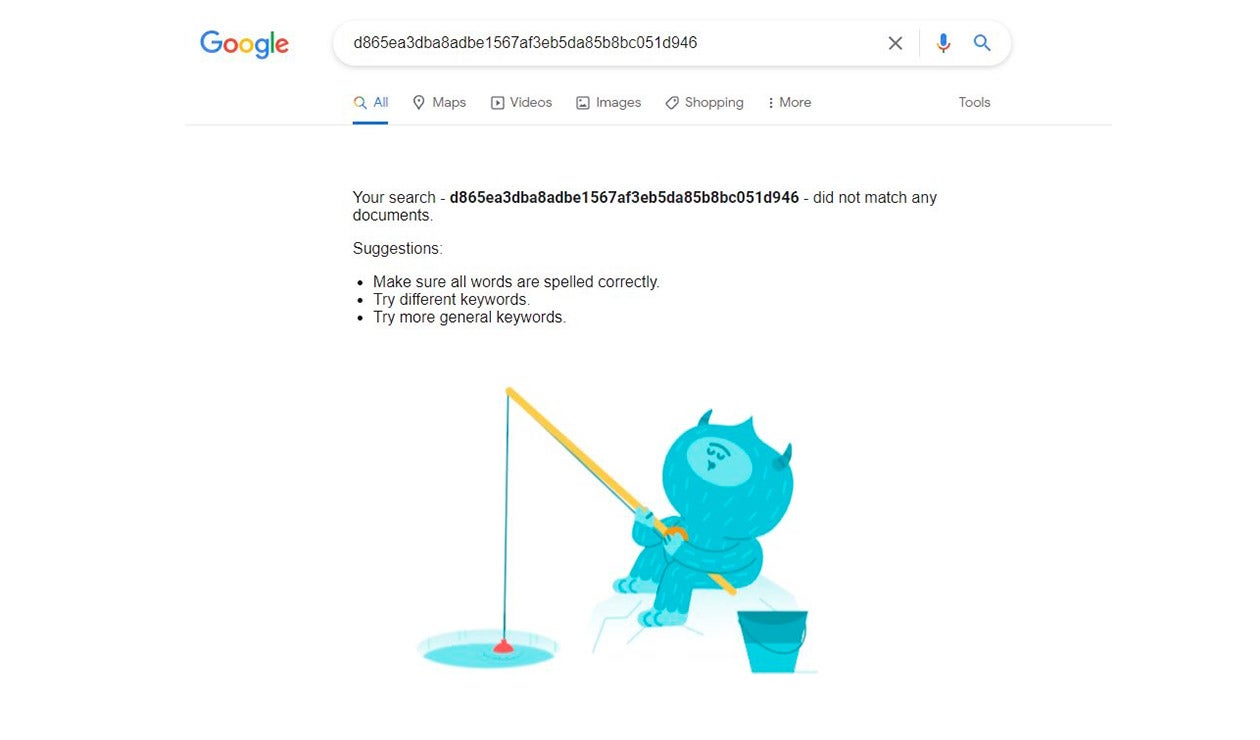The image size is (1260, 740).
Task: Switch to the Videos tab
Action: click(x=521, y=102)
